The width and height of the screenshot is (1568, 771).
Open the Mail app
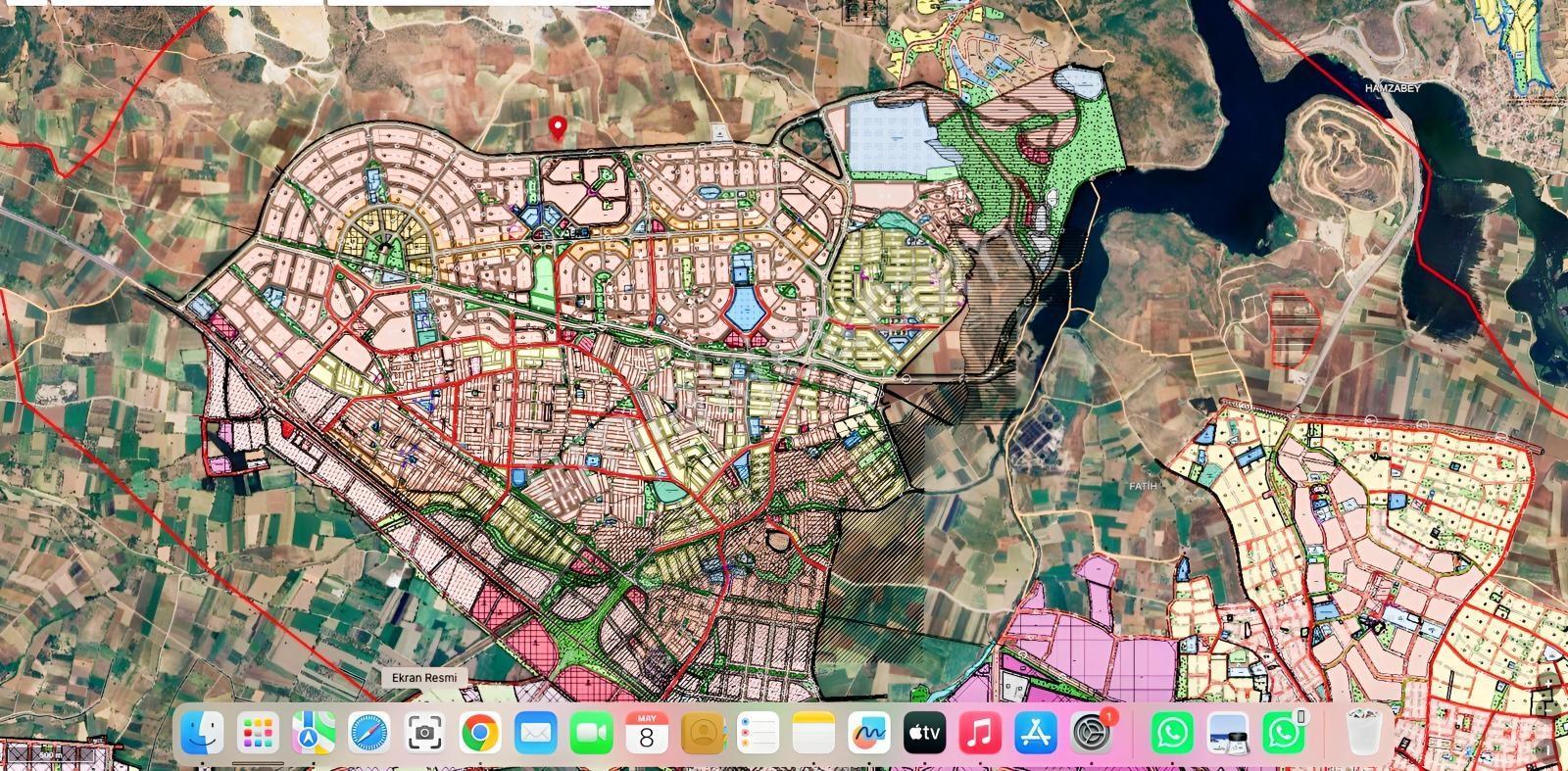coord(535,732)
